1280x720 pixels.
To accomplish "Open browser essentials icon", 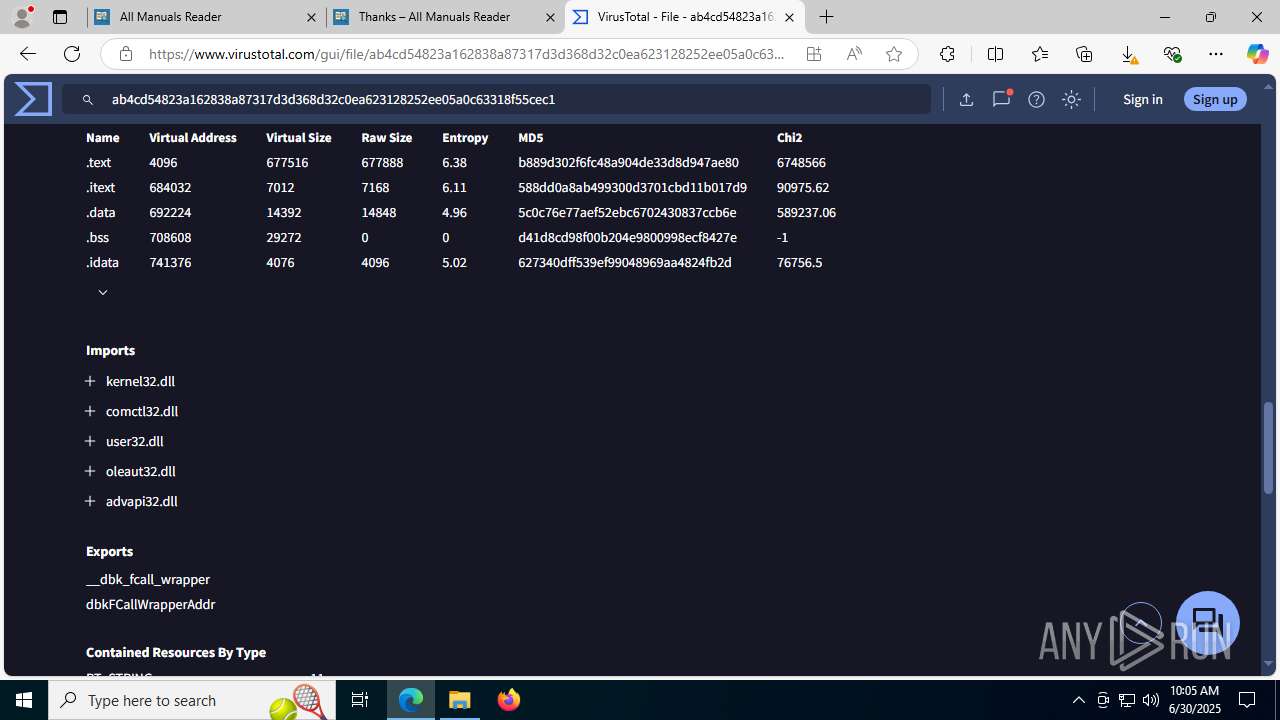I will click(1172, 54).
